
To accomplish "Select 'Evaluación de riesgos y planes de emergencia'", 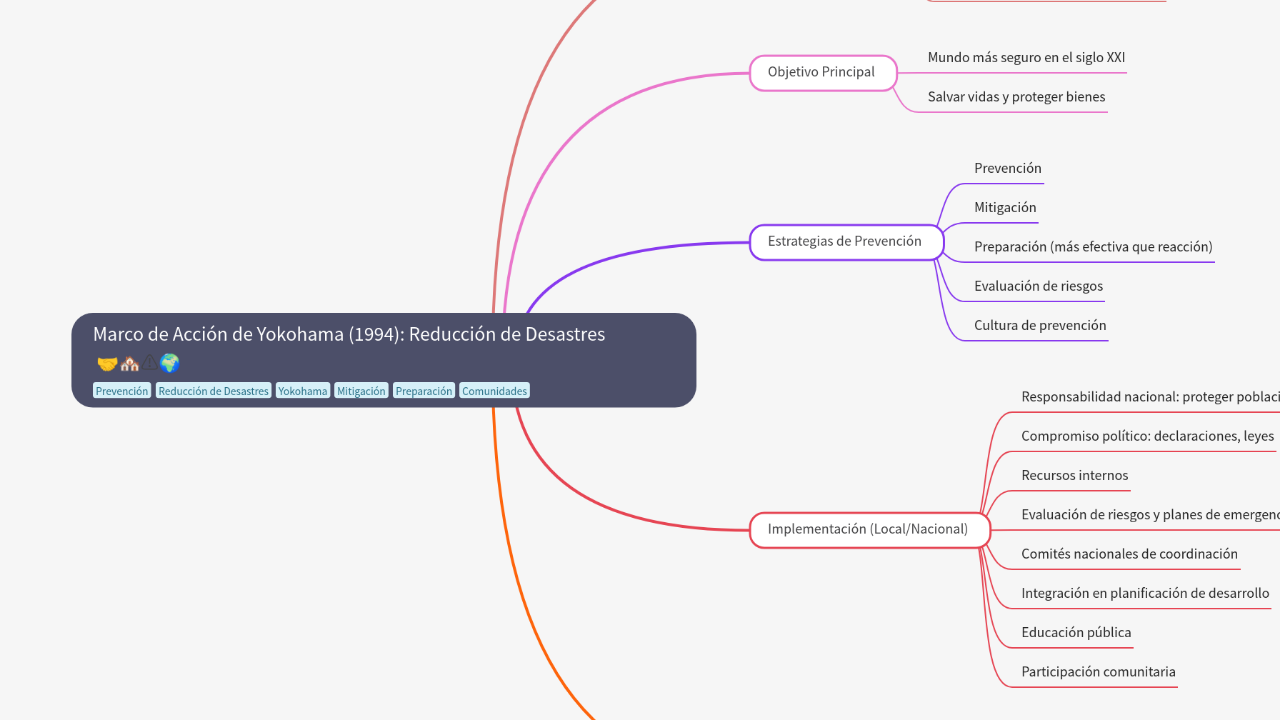I will point(1150,515).
